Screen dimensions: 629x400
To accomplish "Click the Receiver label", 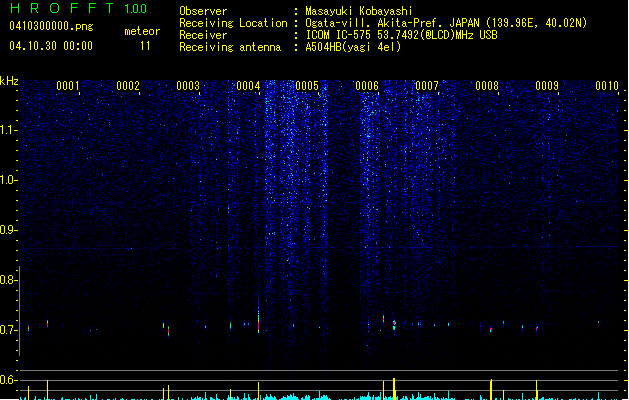I will [203, 35].
